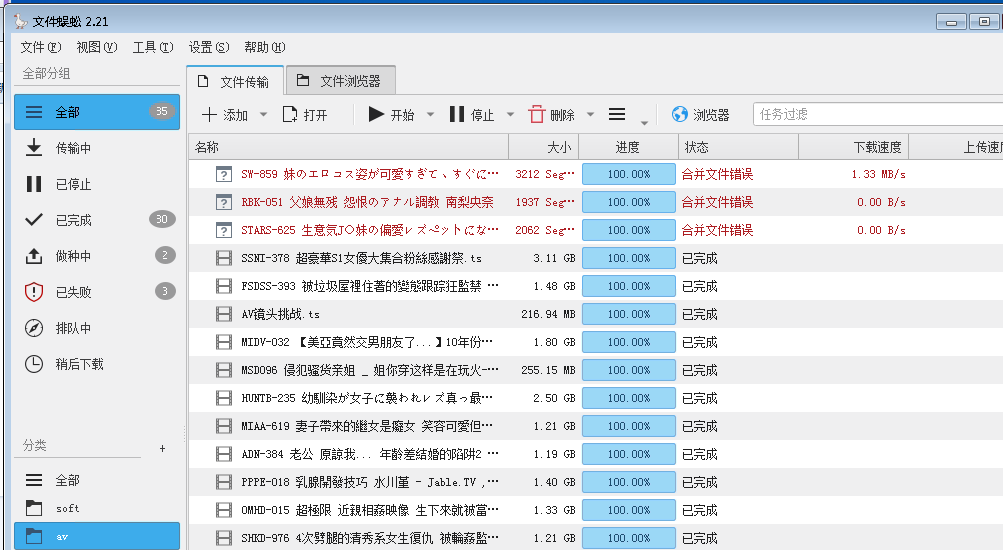This screenshot has height=550, width=1003.
Task: Select the AV镜头挑战.ts task row
Action: click(x=596, y=314)
